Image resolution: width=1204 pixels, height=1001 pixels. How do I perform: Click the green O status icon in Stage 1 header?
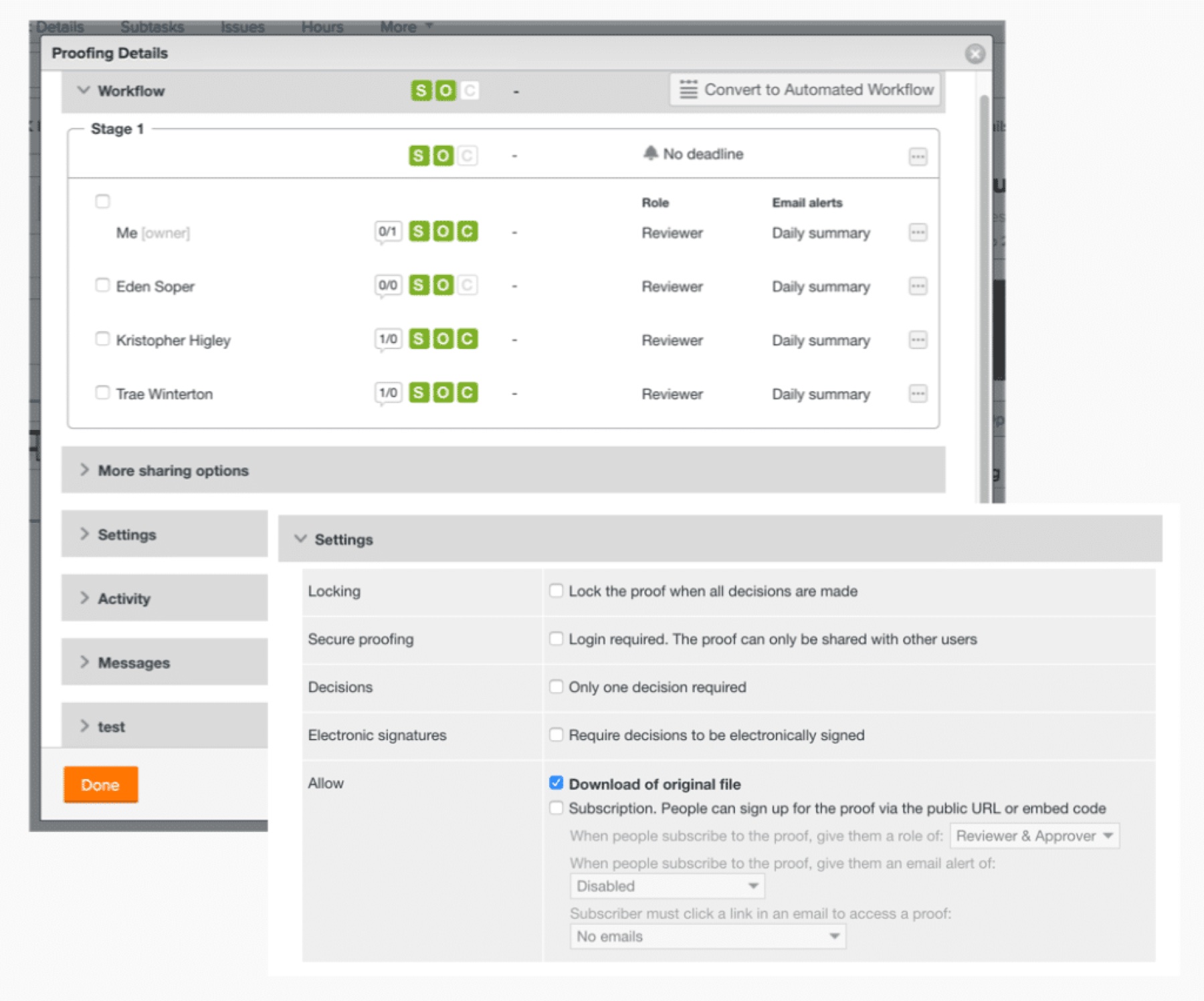pyautogui.click(x=443, y=156)
